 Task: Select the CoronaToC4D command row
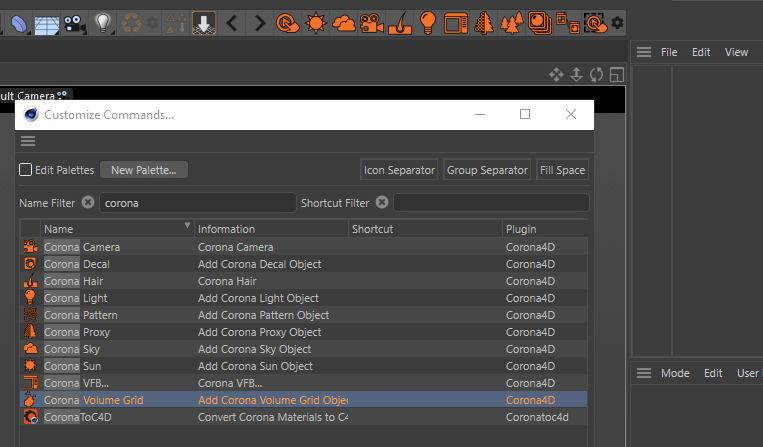pyautogui.click(x=303, y=417)
